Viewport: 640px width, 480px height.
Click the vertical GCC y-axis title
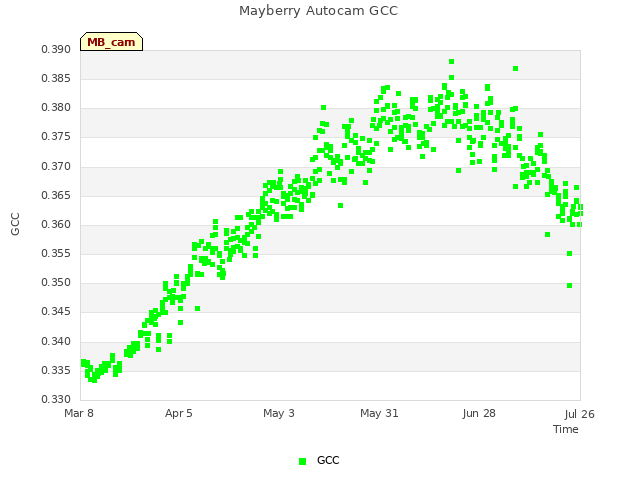click(x=15, y=224)
